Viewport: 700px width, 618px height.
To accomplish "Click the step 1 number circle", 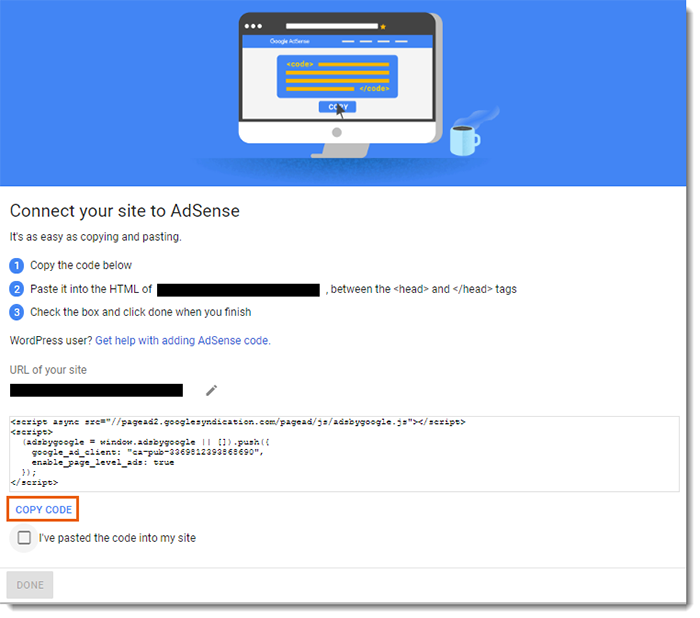I will 16,265.
